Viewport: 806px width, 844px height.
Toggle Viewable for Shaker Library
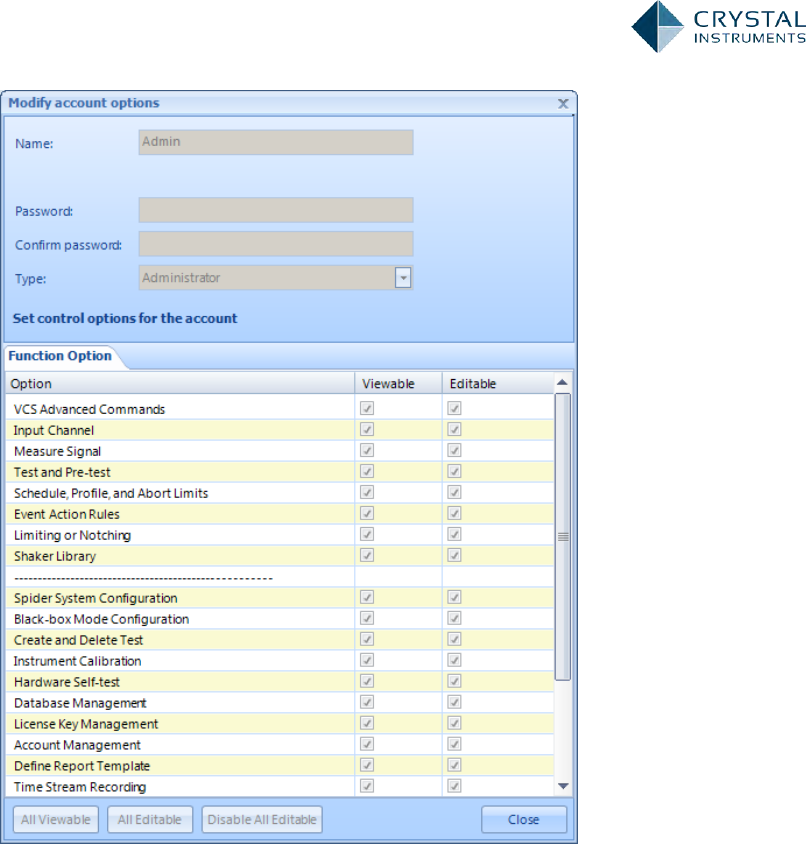[x=367, y=555]
